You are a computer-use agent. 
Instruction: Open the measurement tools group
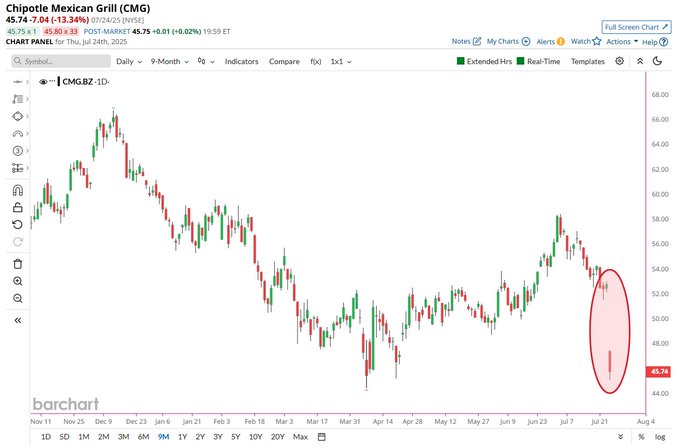tap(17, 168)
